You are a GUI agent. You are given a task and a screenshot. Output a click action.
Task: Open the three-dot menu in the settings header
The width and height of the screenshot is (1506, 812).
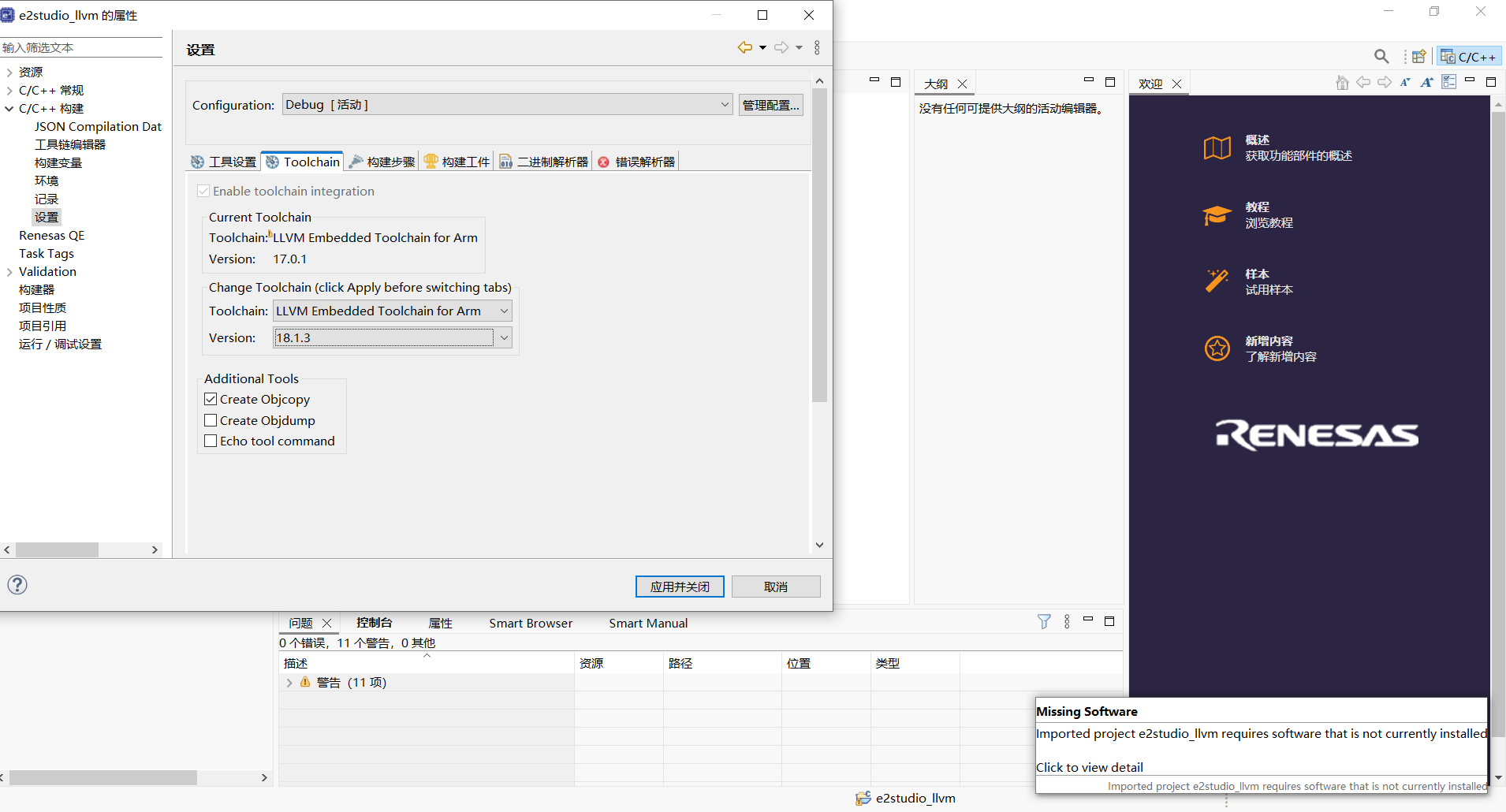pyautogui.click(x=817, y=47)
